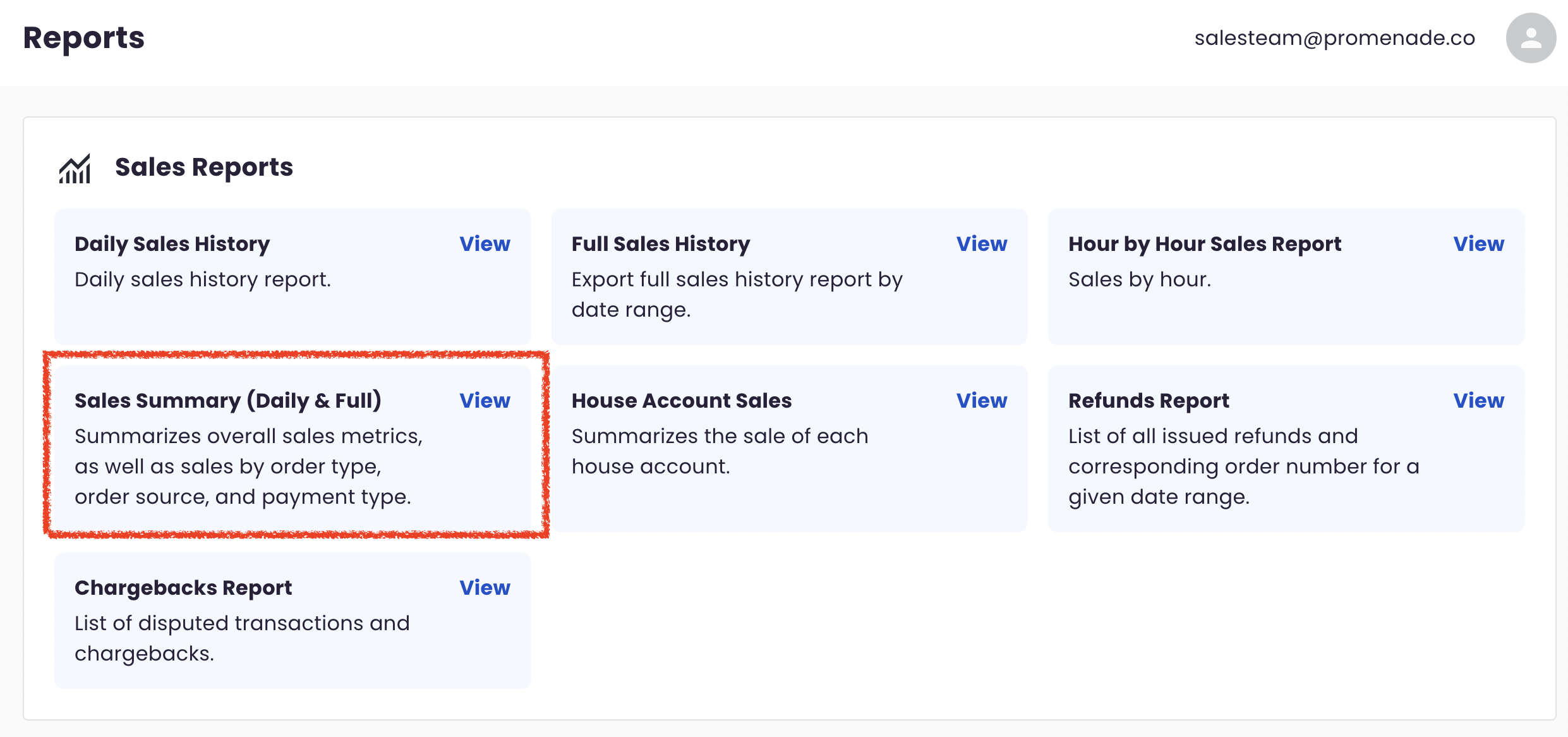Screen dimensions: 1568x737
Task: View the Daily Sales History report
Action: [x=485, y=244]
